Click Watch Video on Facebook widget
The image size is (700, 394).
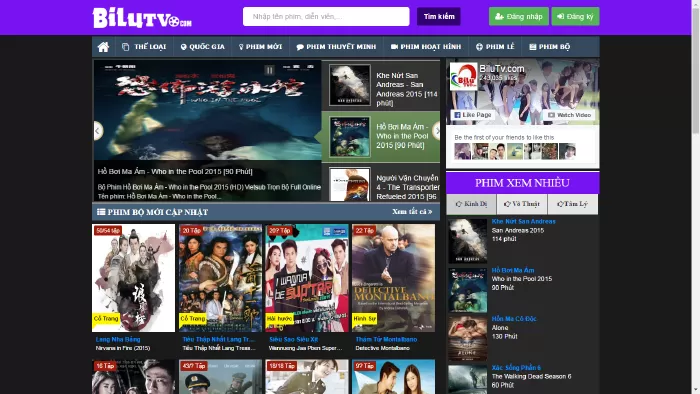(x=569, y=115)
